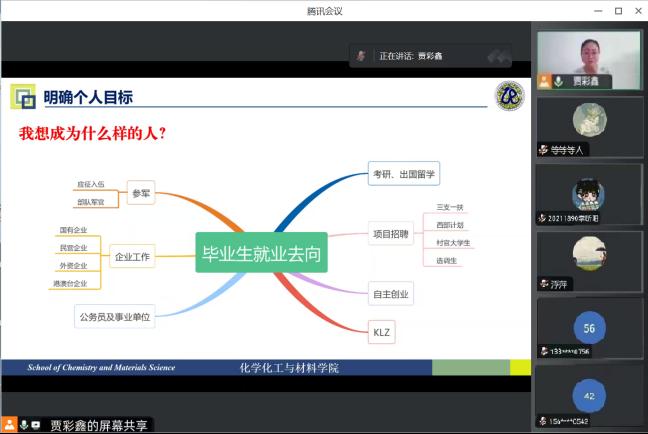This screenshot has width=648, height=434.
Task: Click the mic icon next to 2021189 participant
Action: [543, 216]
